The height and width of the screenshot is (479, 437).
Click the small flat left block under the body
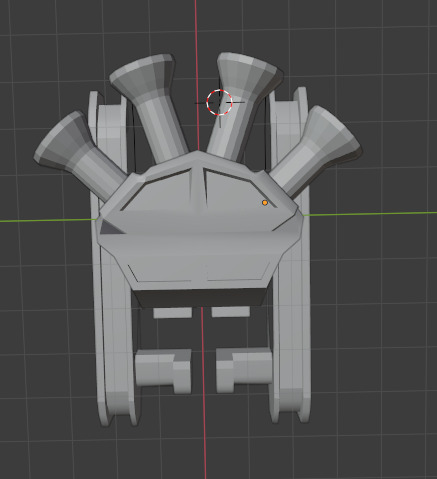pos(172,312)
